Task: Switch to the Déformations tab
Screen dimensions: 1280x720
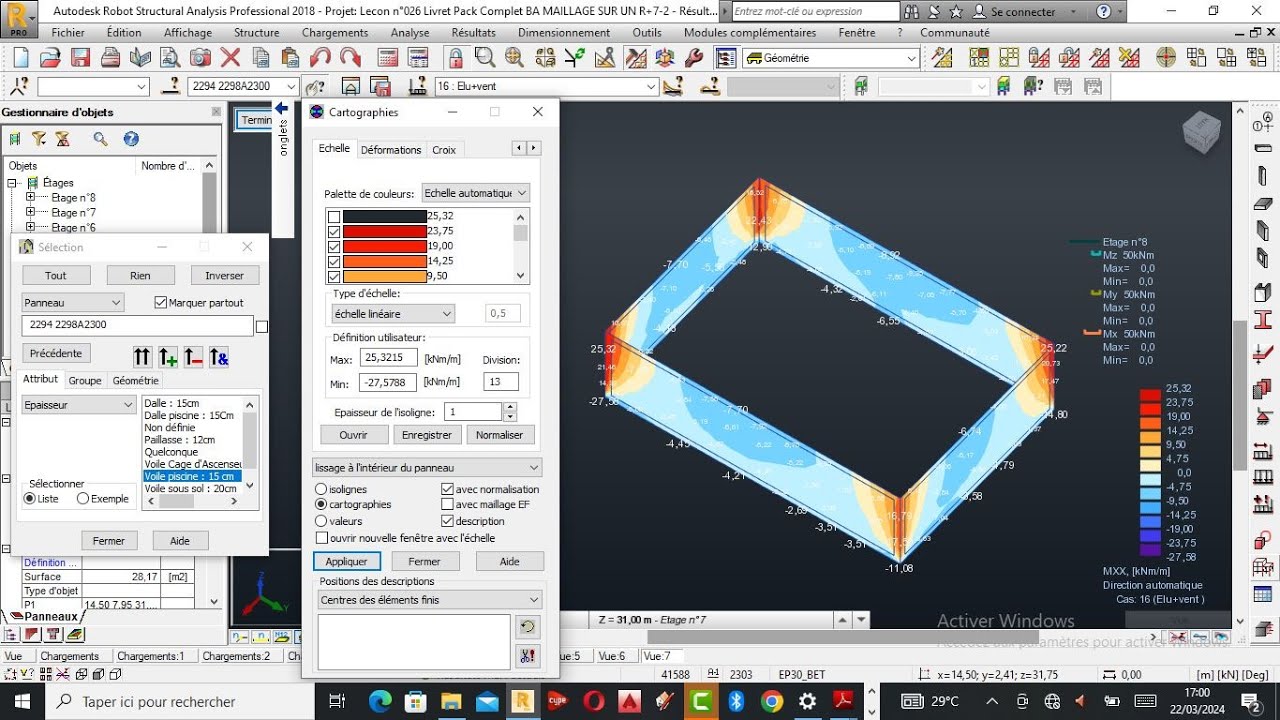Action: click(x=391, y=150)
